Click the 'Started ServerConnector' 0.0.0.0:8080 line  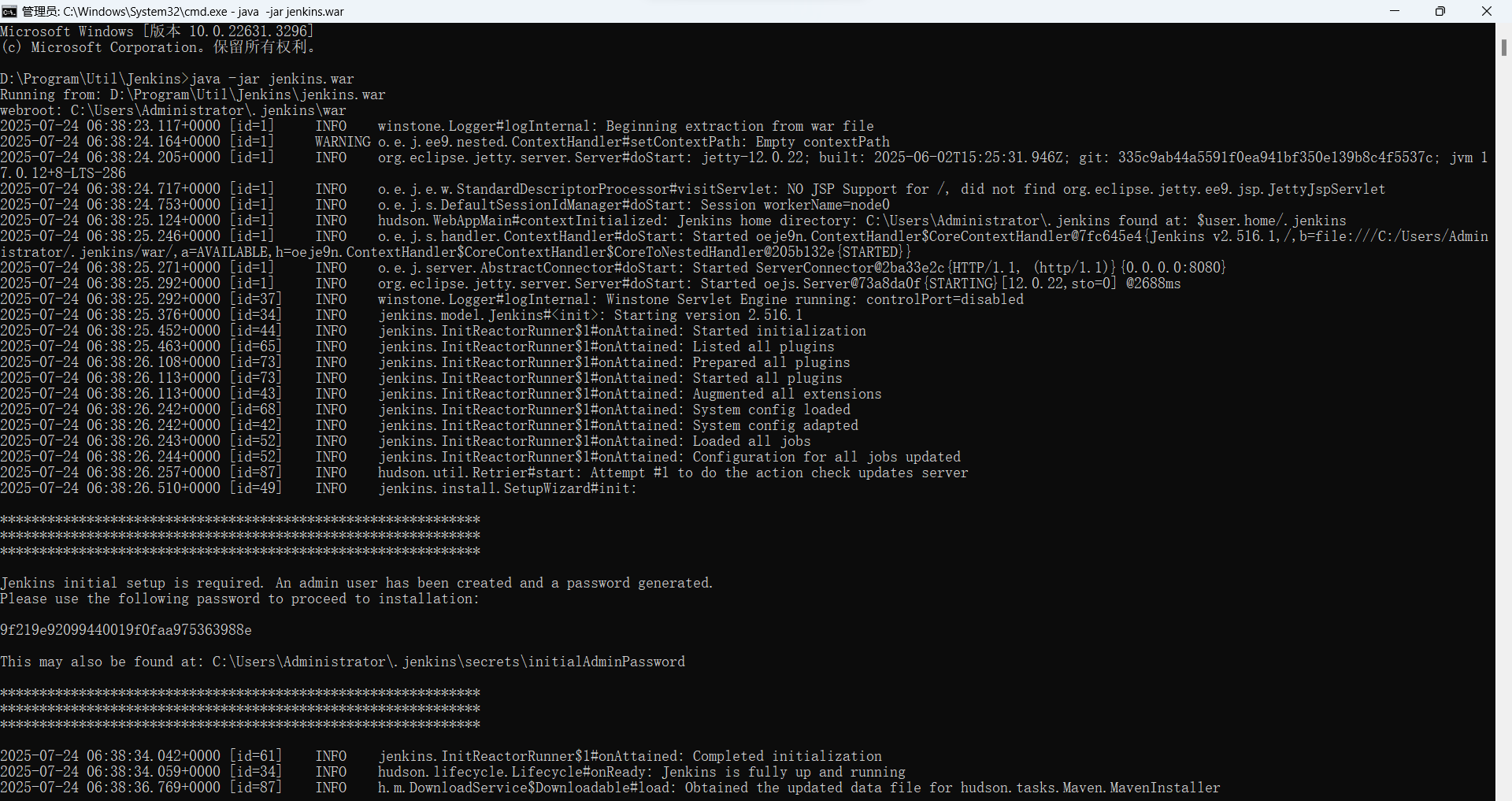613,268
